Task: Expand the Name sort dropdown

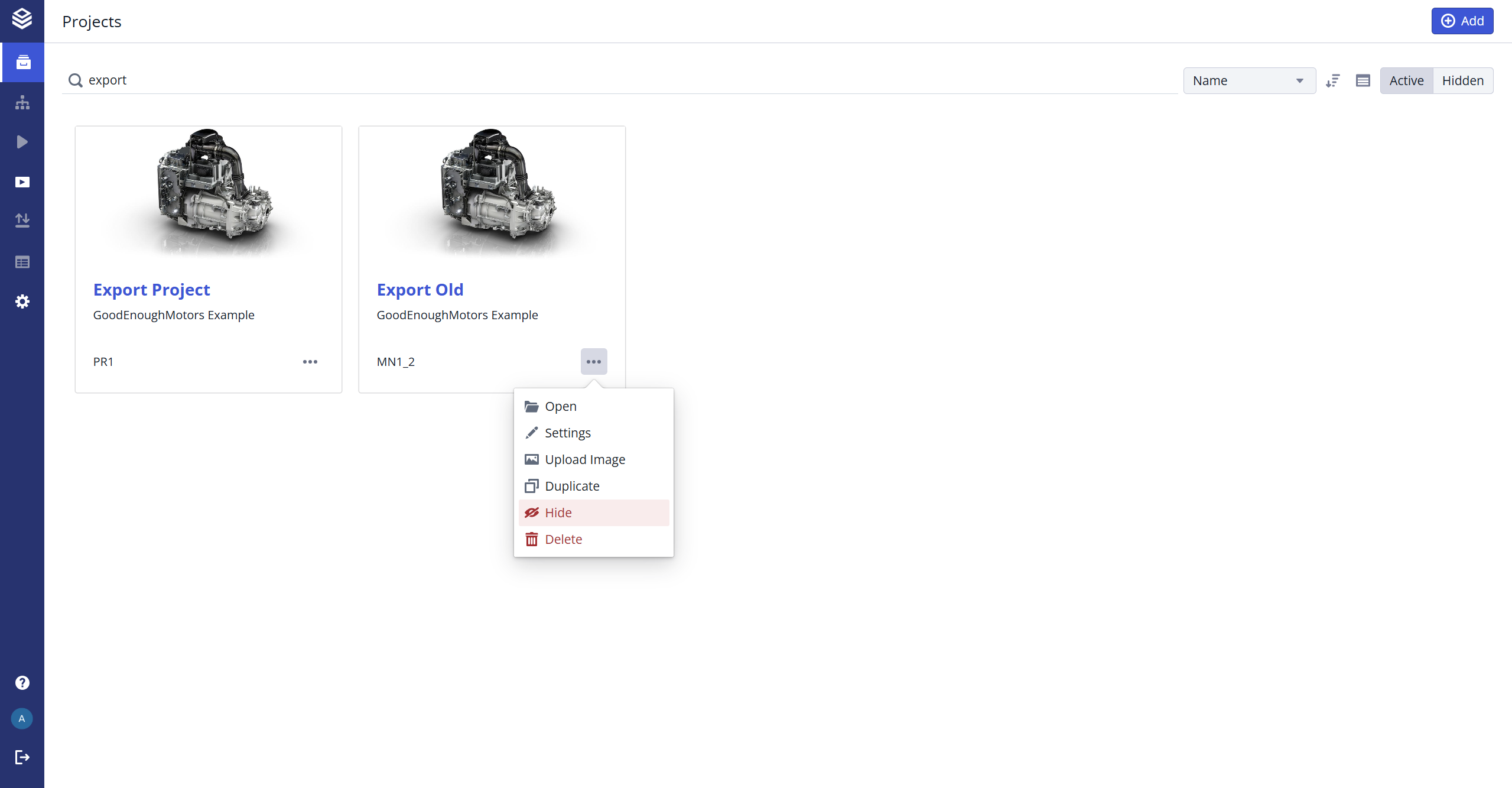Action: click(1249, 81)
